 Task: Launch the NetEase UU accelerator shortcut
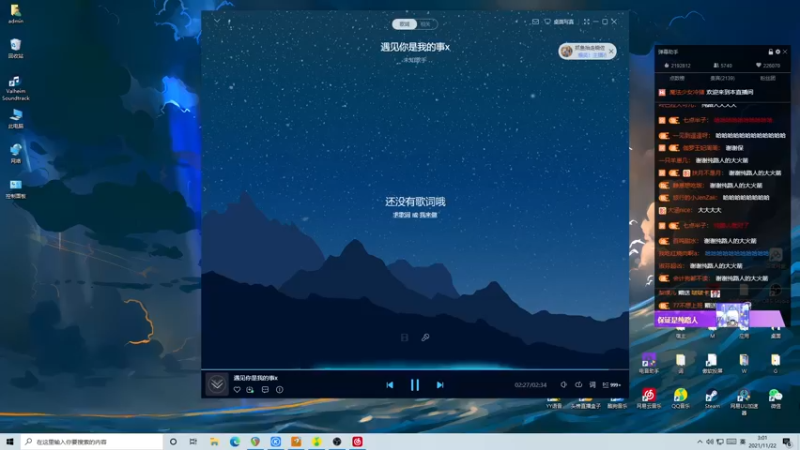click(743, 402)
